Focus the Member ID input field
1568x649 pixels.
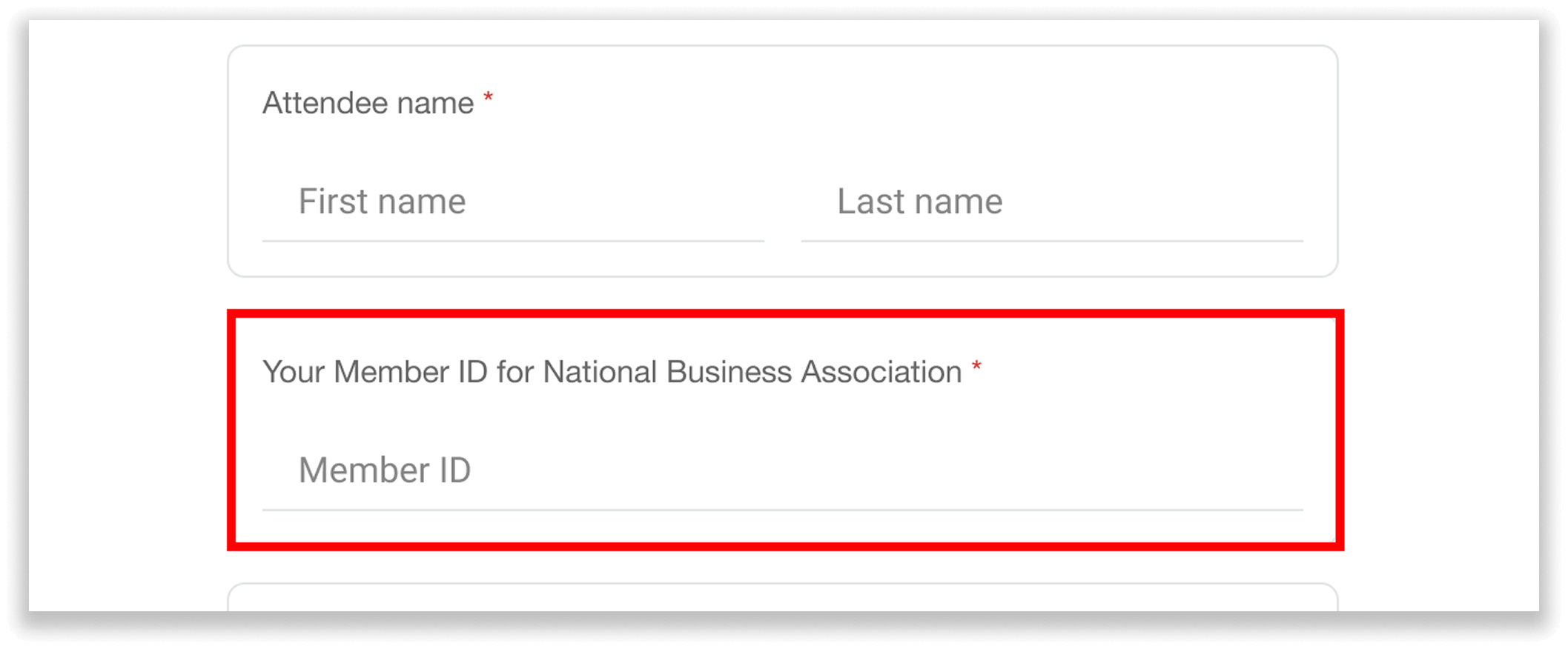pos(782,470)
